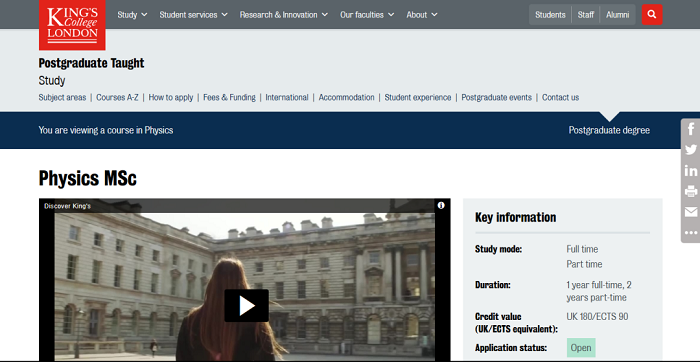This screenshot has height=362, width=700.
Task: Select the Alumni tab
Action: coord(617,15)
